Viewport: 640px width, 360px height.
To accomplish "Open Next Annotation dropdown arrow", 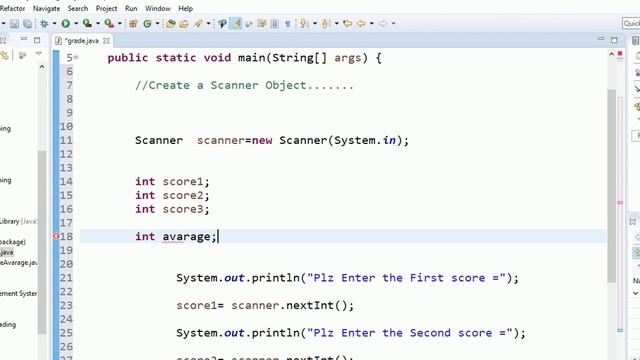I will (314, 24).
